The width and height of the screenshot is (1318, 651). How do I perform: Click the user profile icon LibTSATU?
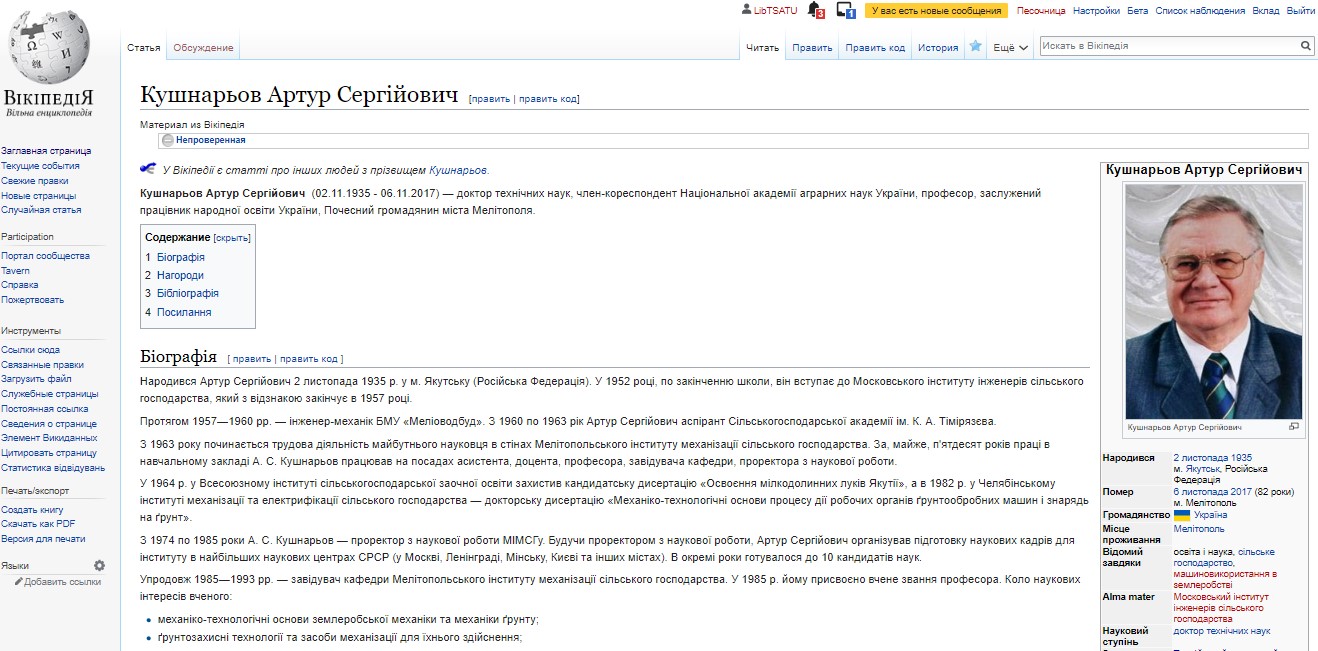click(x=746, y=10)
